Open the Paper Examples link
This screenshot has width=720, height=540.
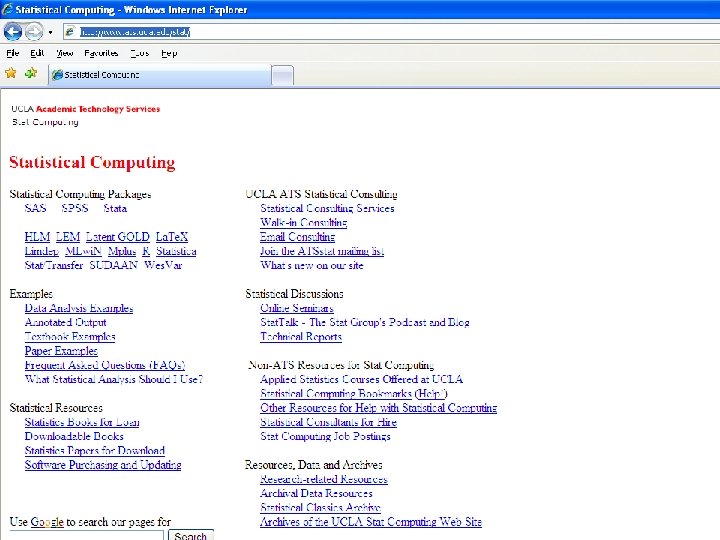pyautogui.click(x=61, y=351)
